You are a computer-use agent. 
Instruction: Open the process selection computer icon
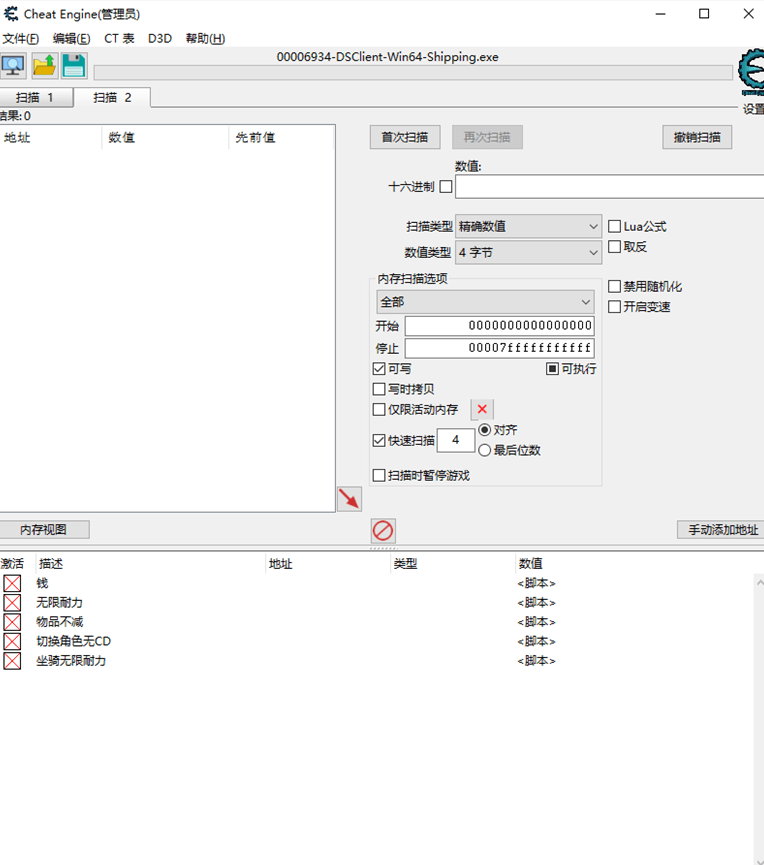[x=13, y=66]
